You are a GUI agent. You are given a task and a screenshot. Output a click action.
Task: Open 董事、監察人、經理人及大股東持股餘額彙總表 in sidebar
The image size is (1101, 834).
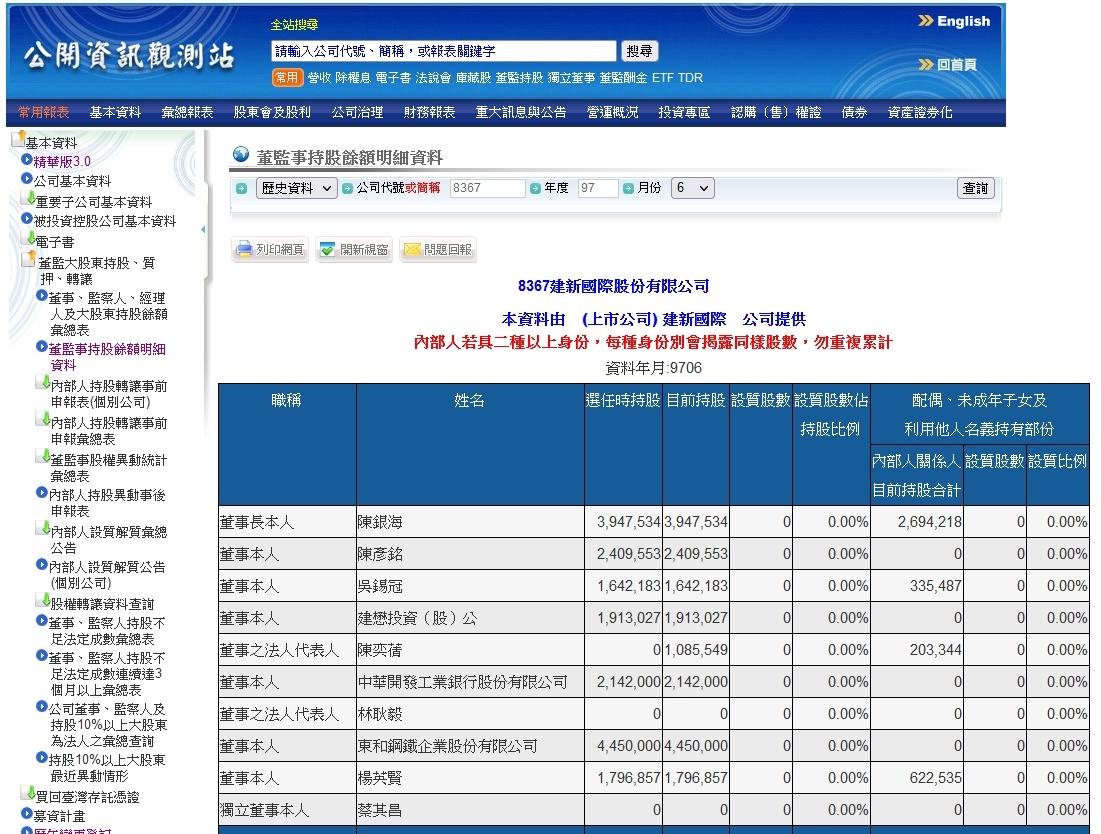[108, 314]
